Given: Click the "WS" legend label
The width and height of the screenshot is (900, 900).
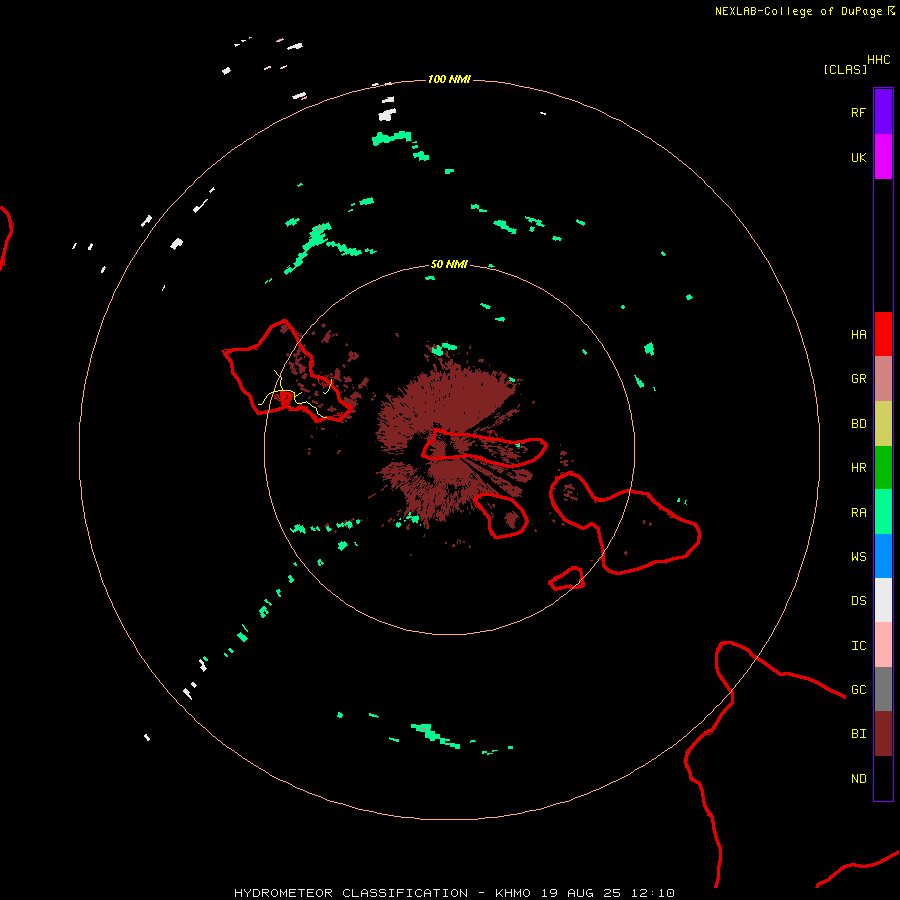Looking at the screenshot, I should [x=859, y=557].
